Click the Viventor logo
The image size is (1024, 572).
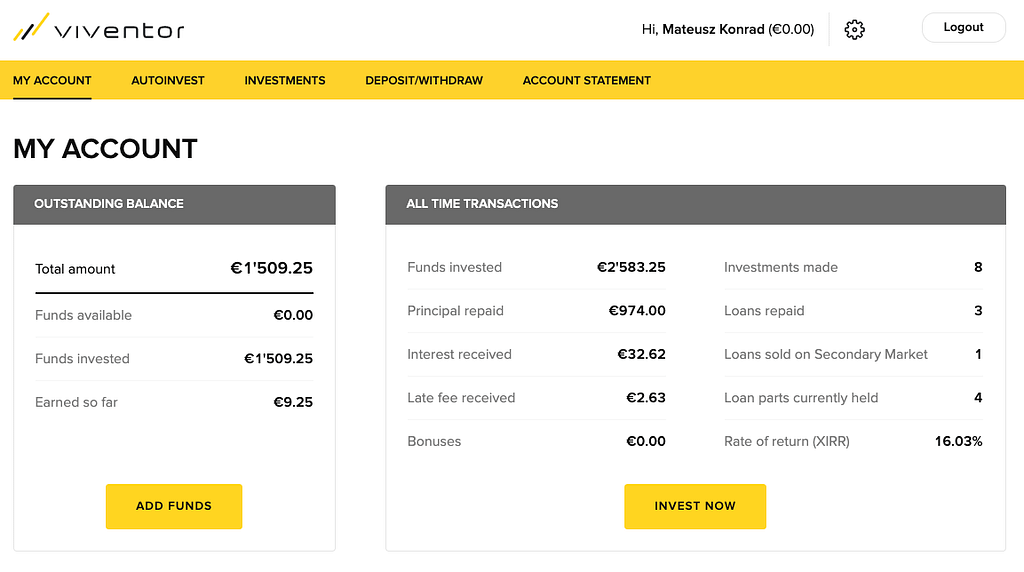coord(99,28)
